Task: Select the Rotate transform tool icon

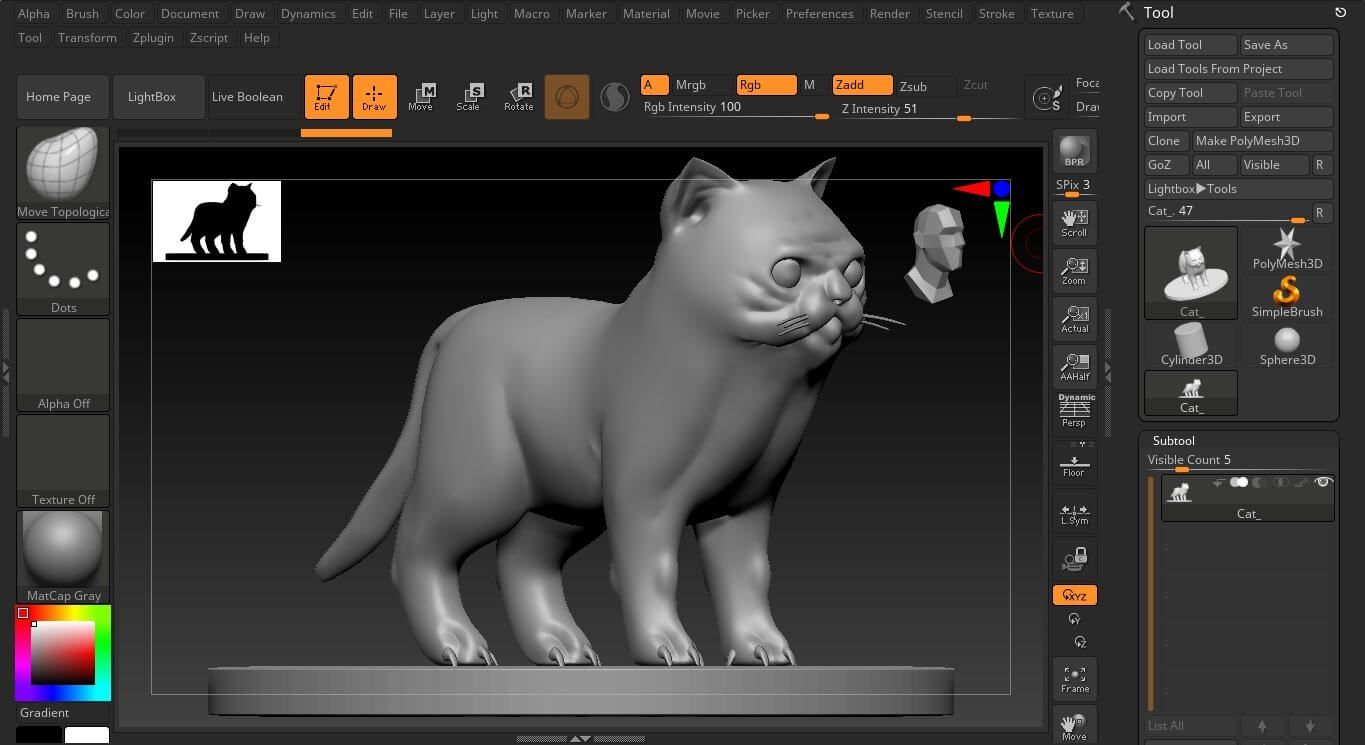Action: coord(518,97)
